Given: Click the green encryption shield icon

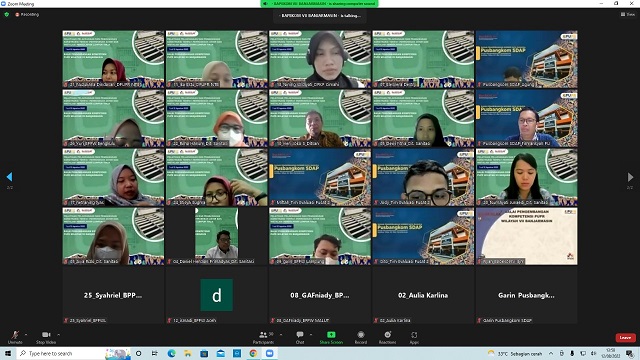Looking at the screenshot, I should click(7, 14).
